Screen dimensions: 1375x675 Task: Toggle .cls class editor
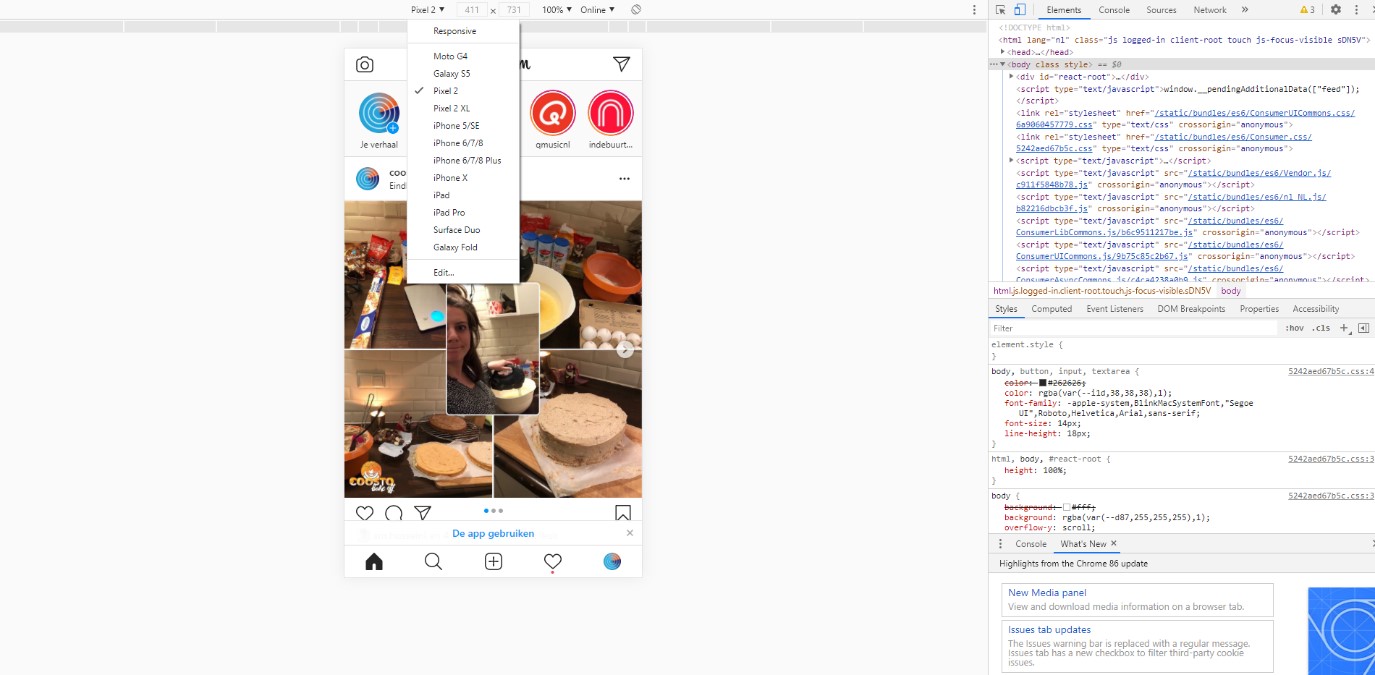(x=1321, y=328)
